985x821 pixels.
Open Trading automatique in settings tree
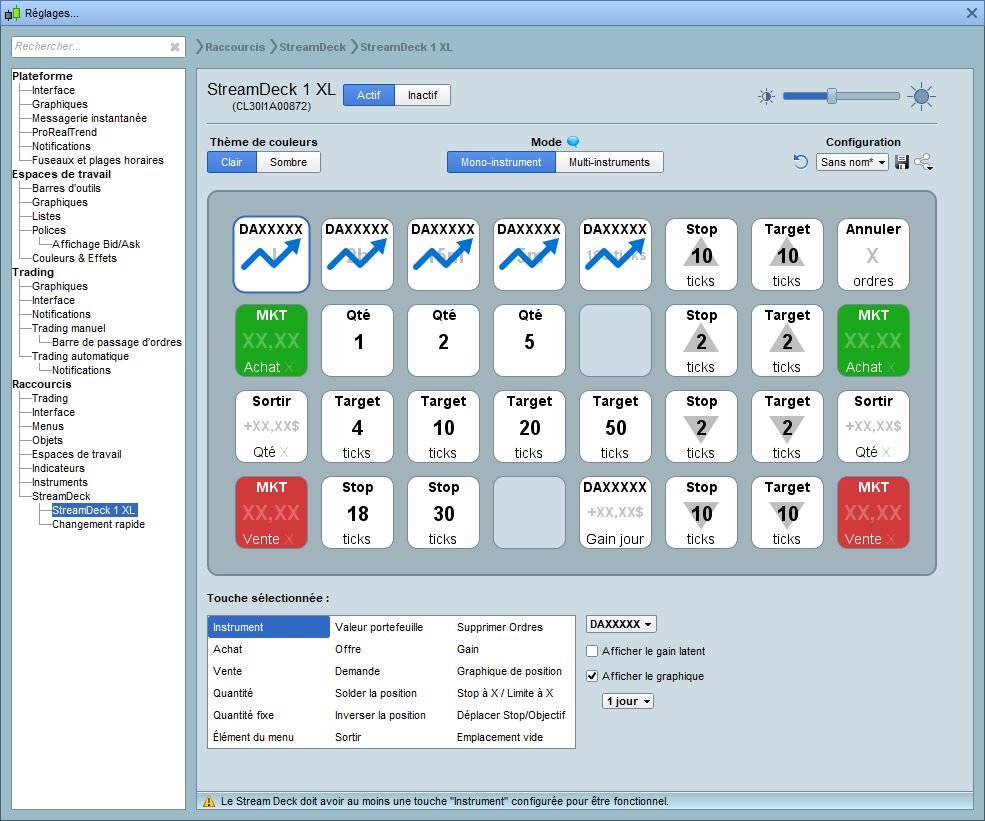80,356
